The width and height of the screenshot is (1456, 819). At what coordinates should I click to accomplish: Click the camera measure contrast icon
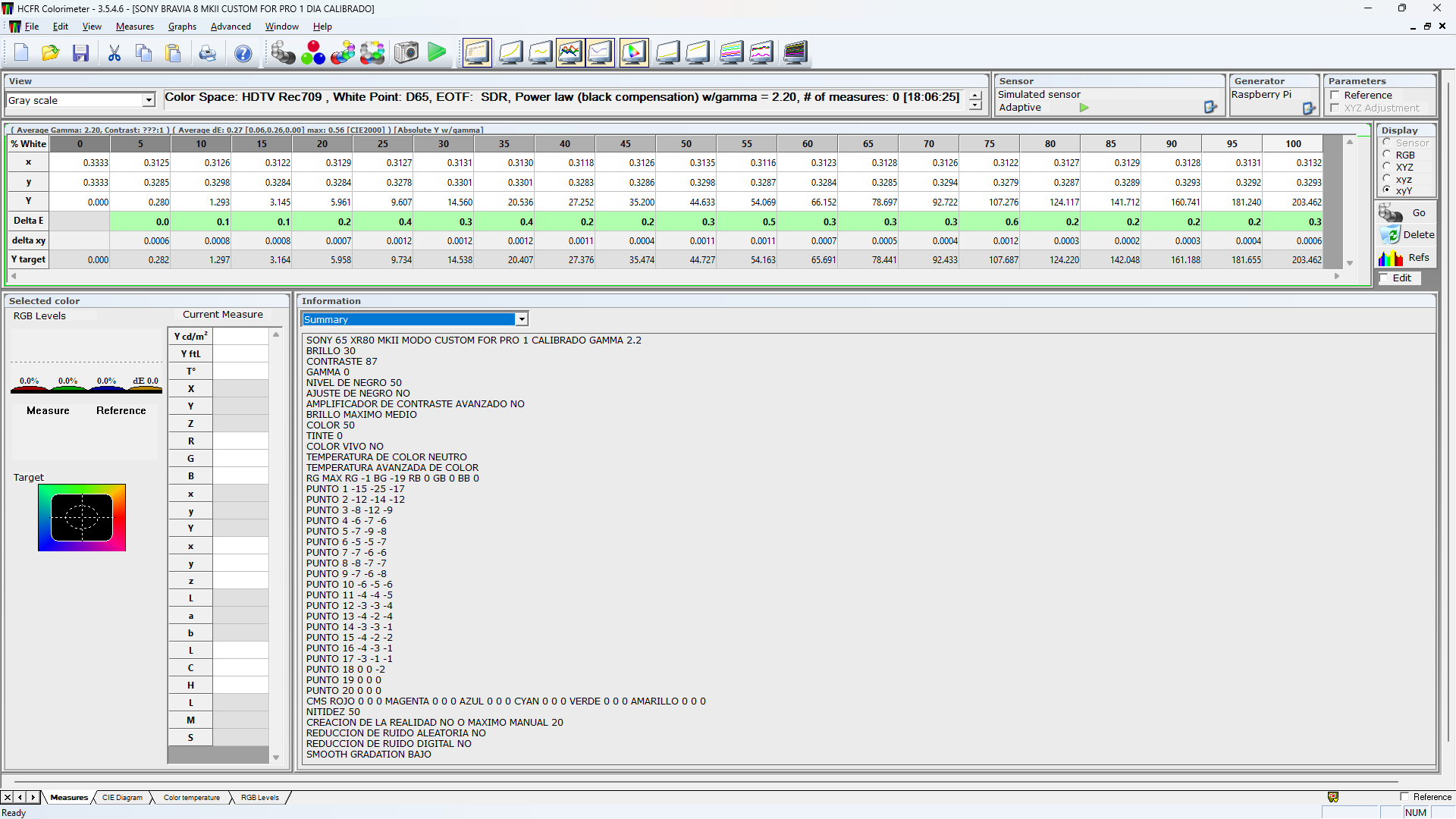pyautogui.click(x=406, y=52)
